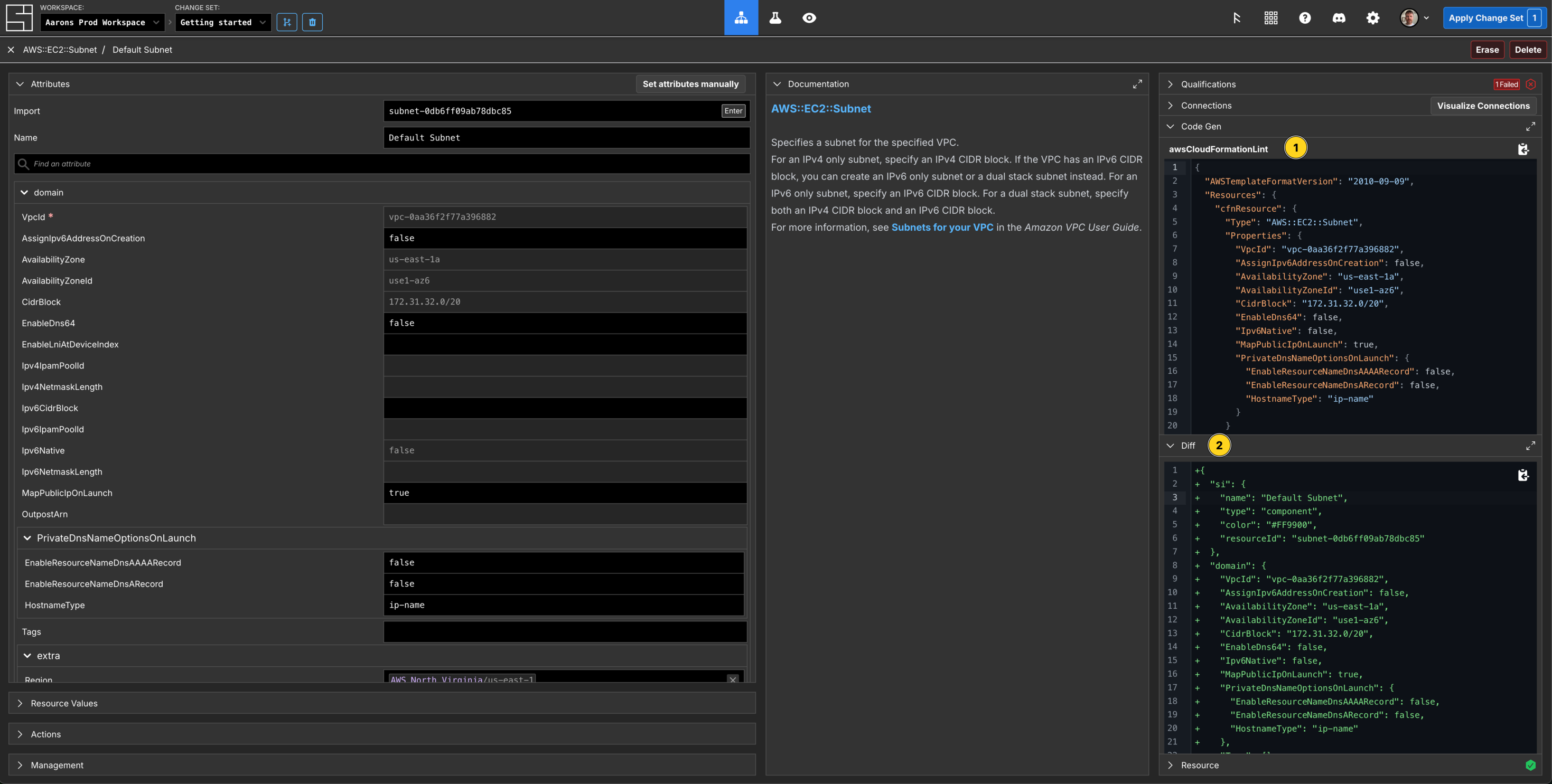This screenshot has height=784, width=1552.
Task: Click Set attributes manually button
Action: pyautogui.click(x=690, y=84)
